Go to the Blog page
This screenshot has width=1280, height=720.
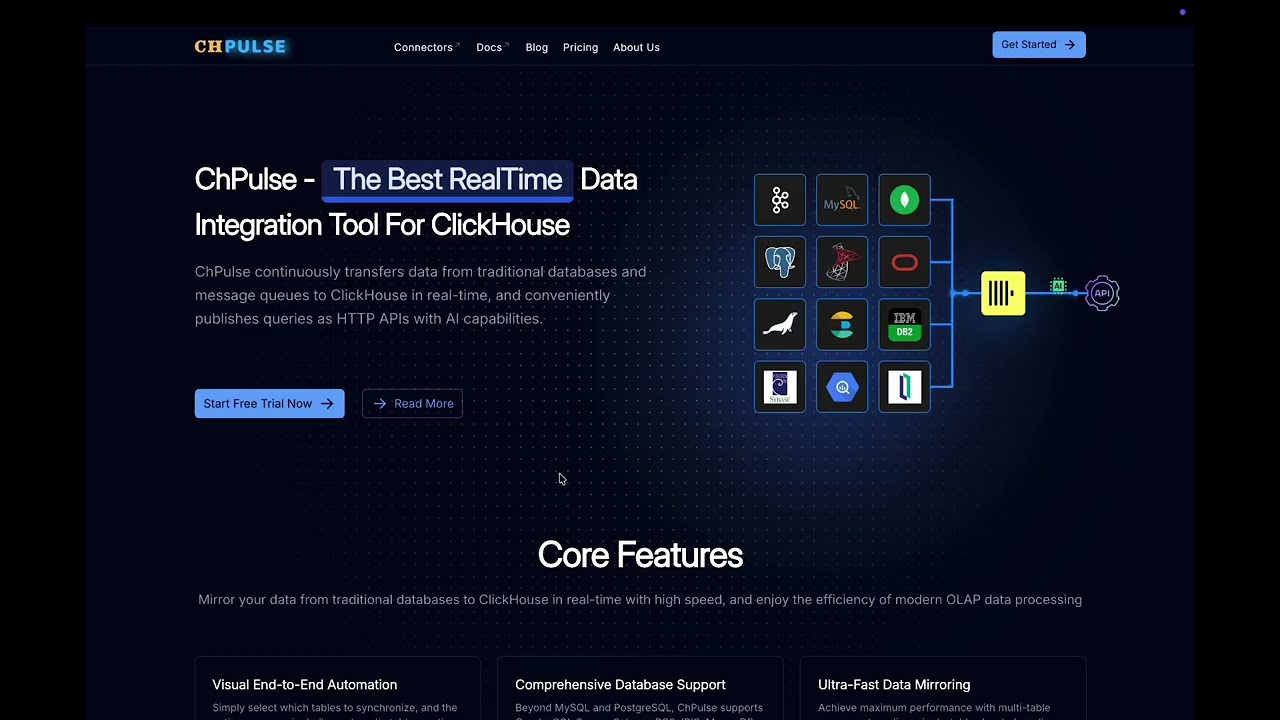(537, 47)
